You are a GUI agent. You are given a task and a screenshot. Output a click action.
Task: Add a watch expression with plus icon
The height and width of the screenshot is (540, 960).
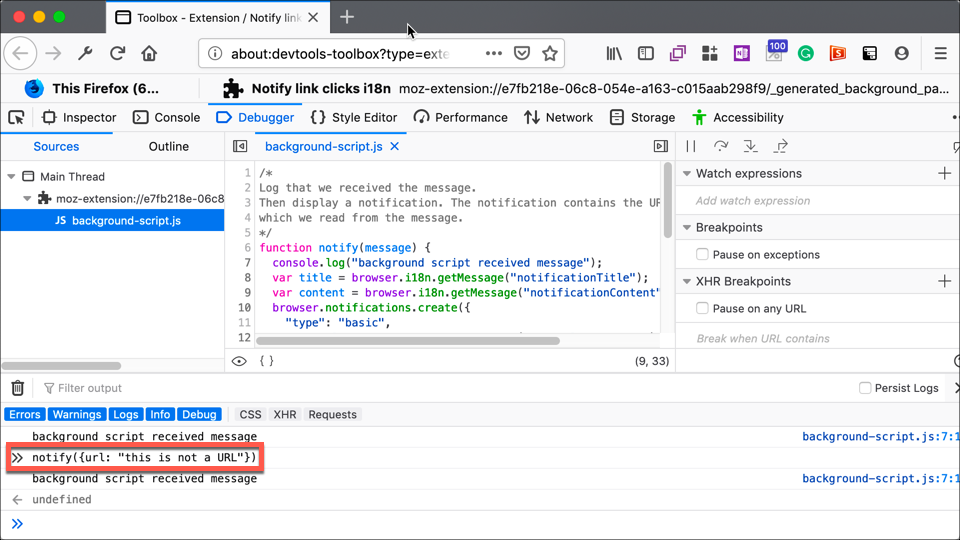(x=944, y=173)
